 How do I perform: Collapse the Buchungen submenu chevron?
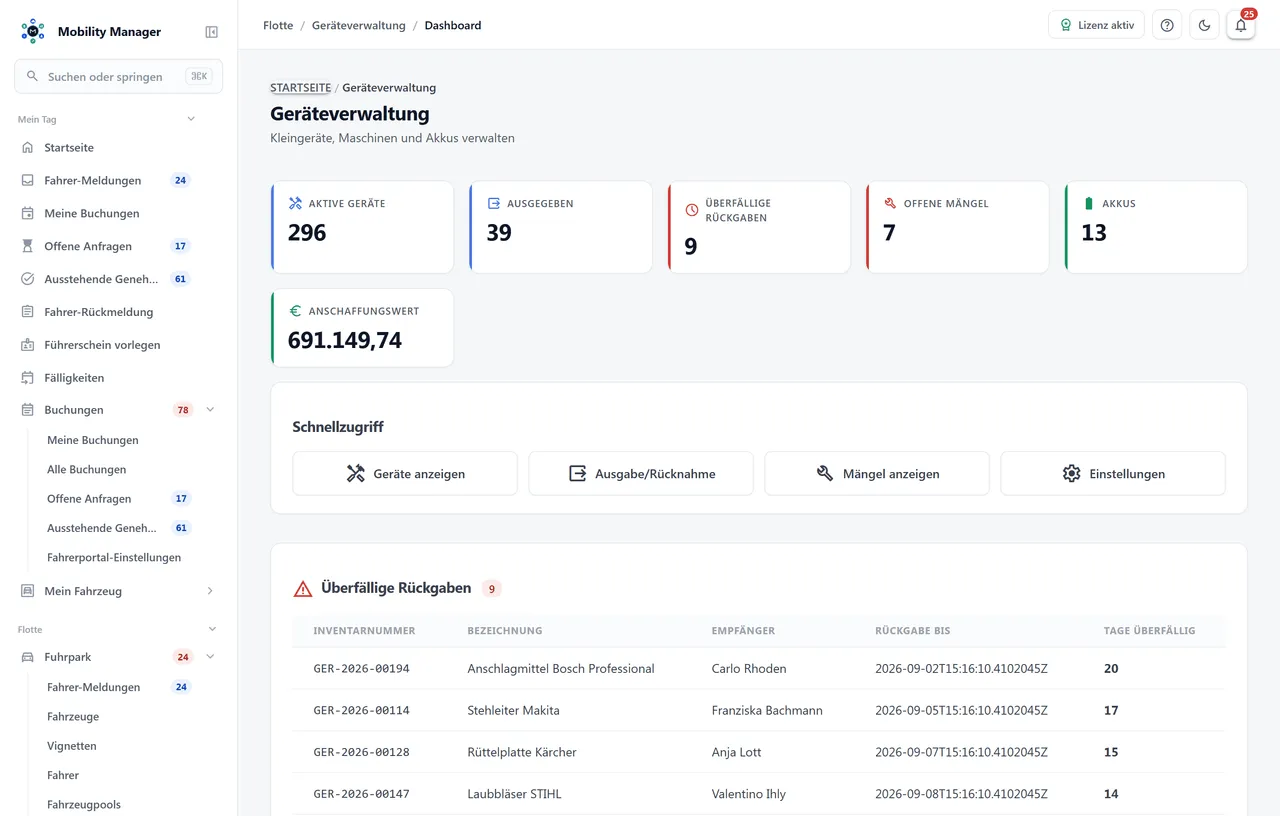210,410
